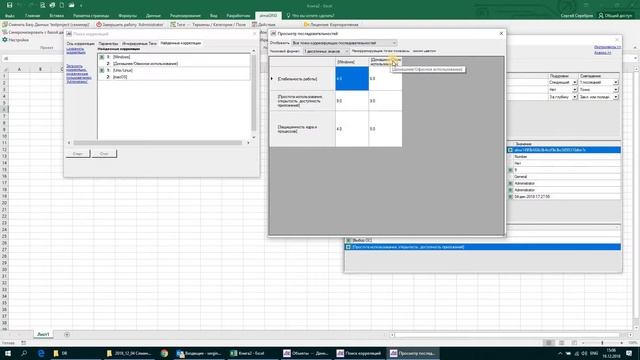Image resolution: width=640 pixels, height=360 pixels.
Task: Click the Лист1 sheet tab
Action: coord(43,334)
